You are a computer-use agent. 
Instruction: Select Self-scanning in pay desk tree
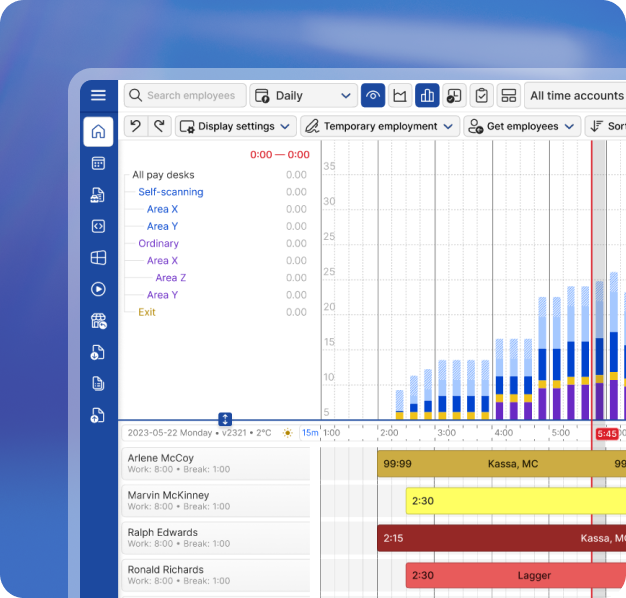tap(170, 192)
